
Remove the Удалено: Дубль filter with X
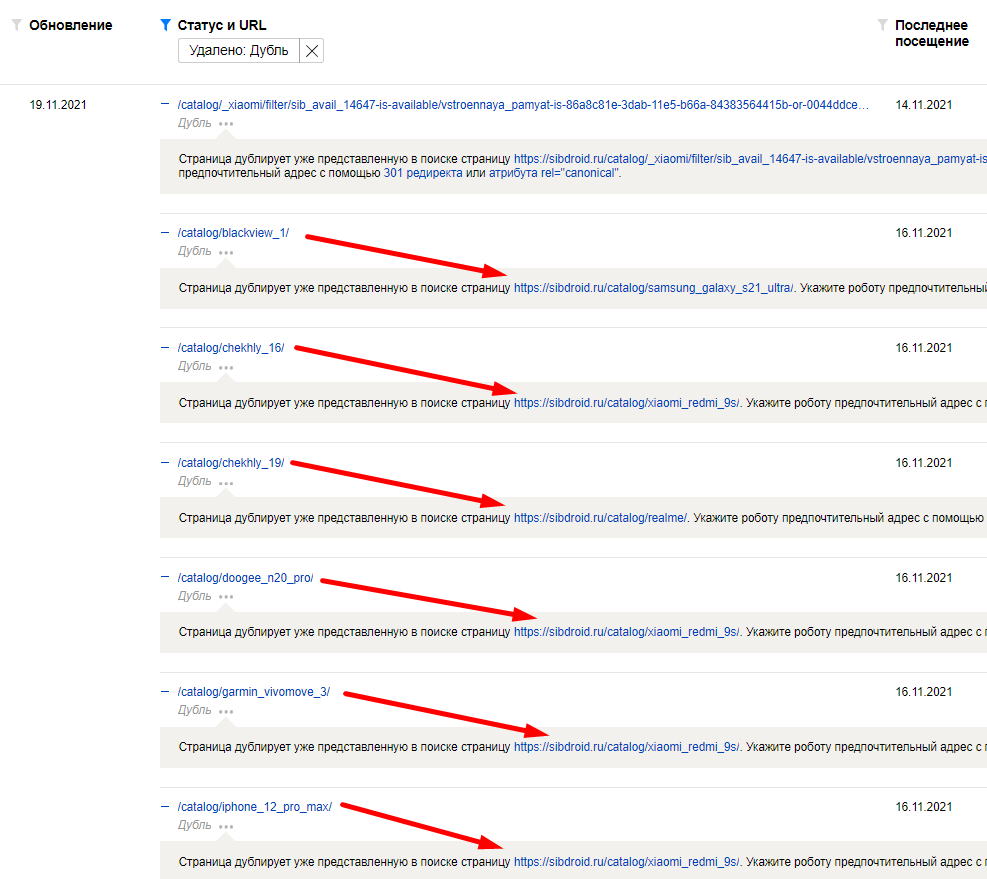point(312,51)
